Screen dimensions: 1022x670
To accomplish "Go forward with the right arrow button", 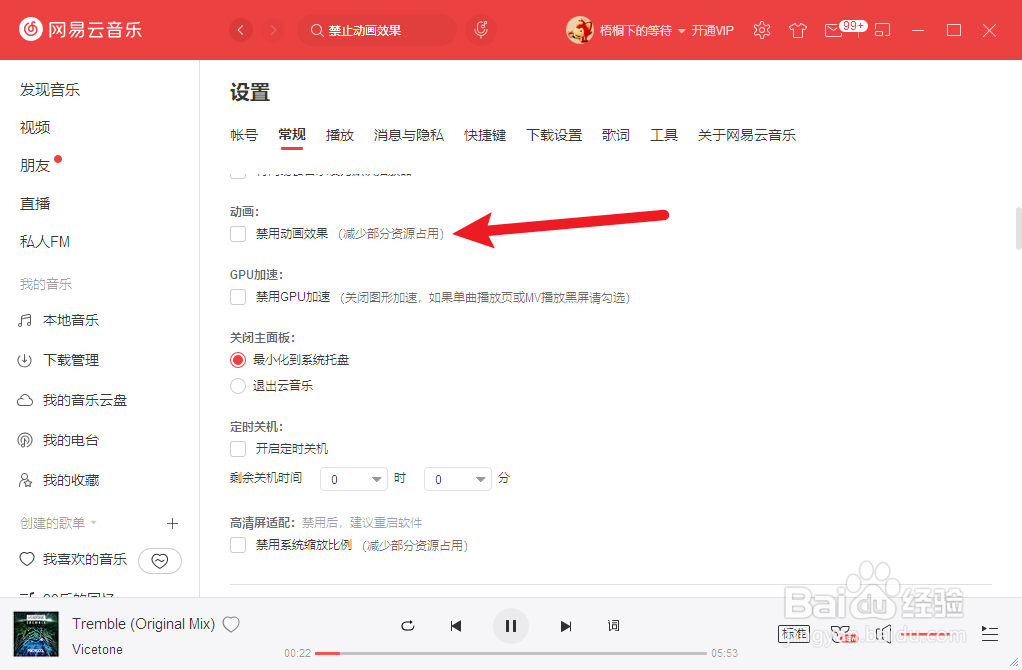I will [273, 30].
